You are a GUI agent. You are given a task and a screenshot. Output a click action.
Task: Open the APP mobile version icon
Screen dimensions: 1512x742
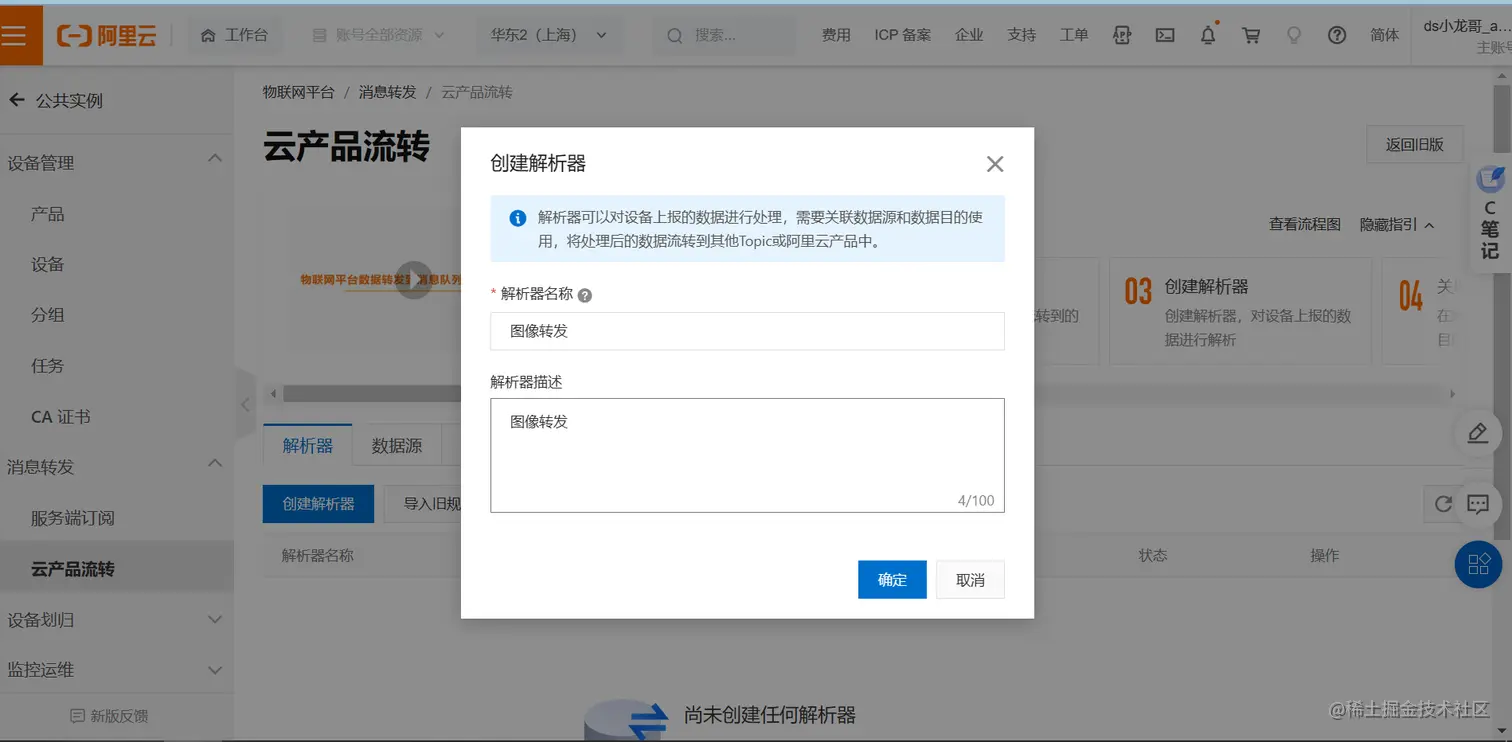(1121, 34)
